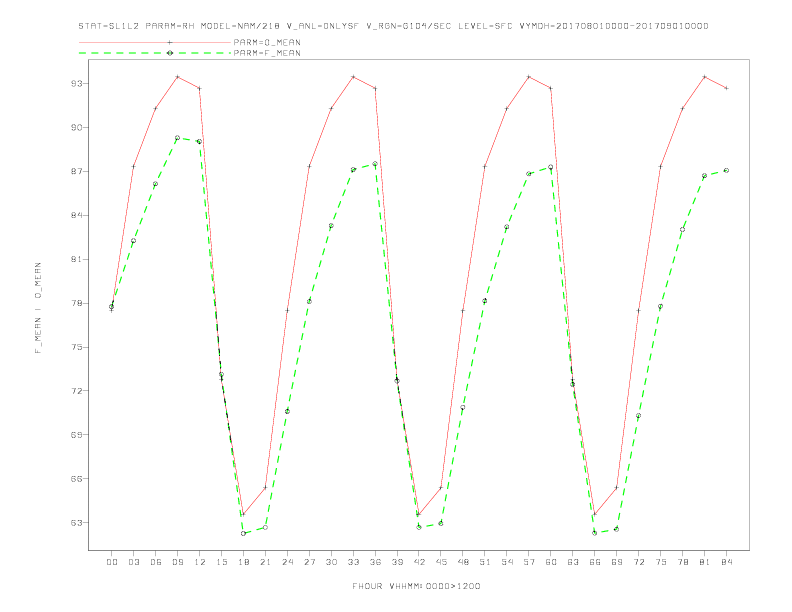Image resolution: width=792 pixels, height=612 pixels.
Task: Click y-axis tick label 84
Action: 76,215
